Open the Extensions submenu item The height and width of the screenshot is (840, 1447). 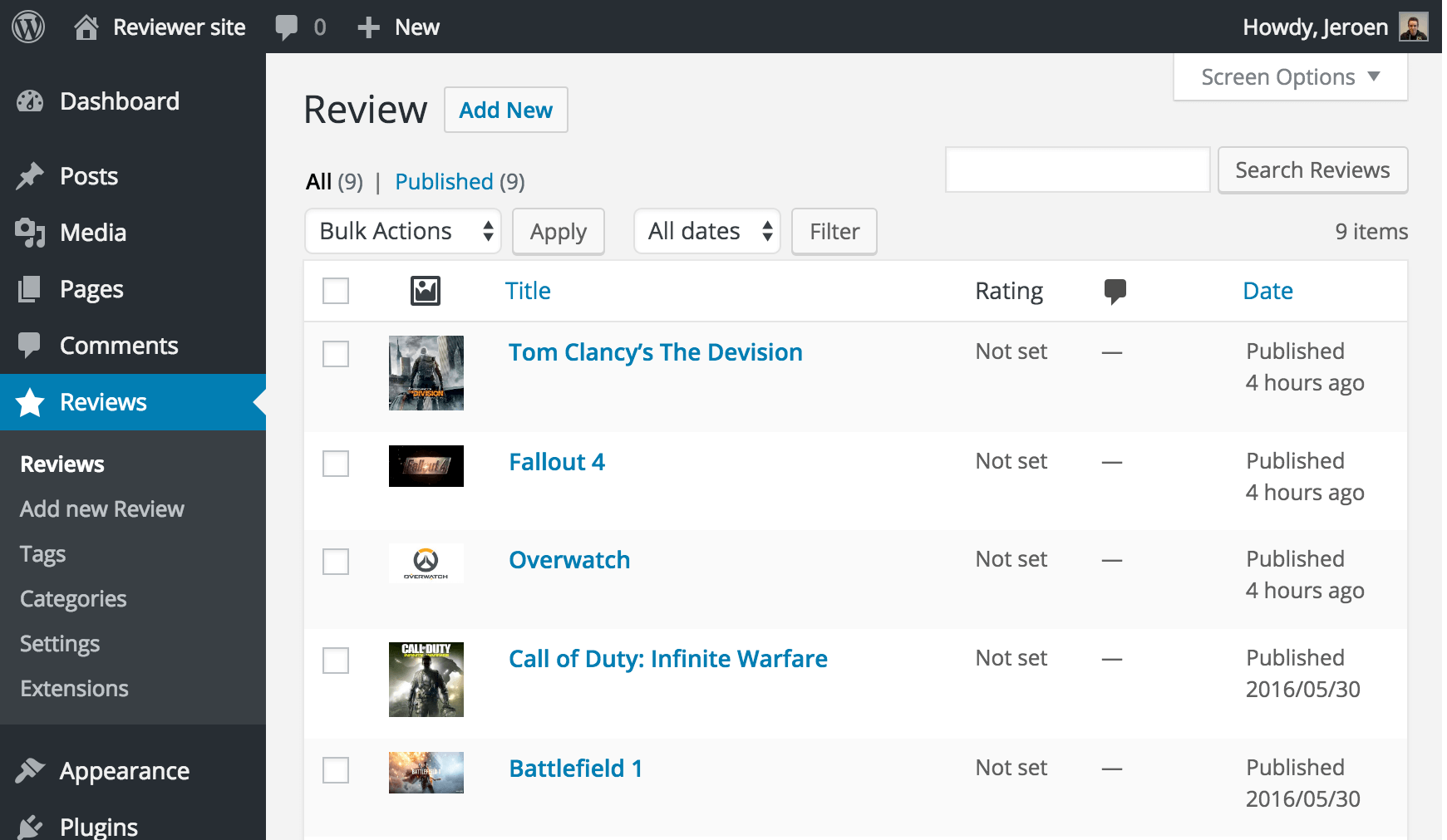(74, 689)
